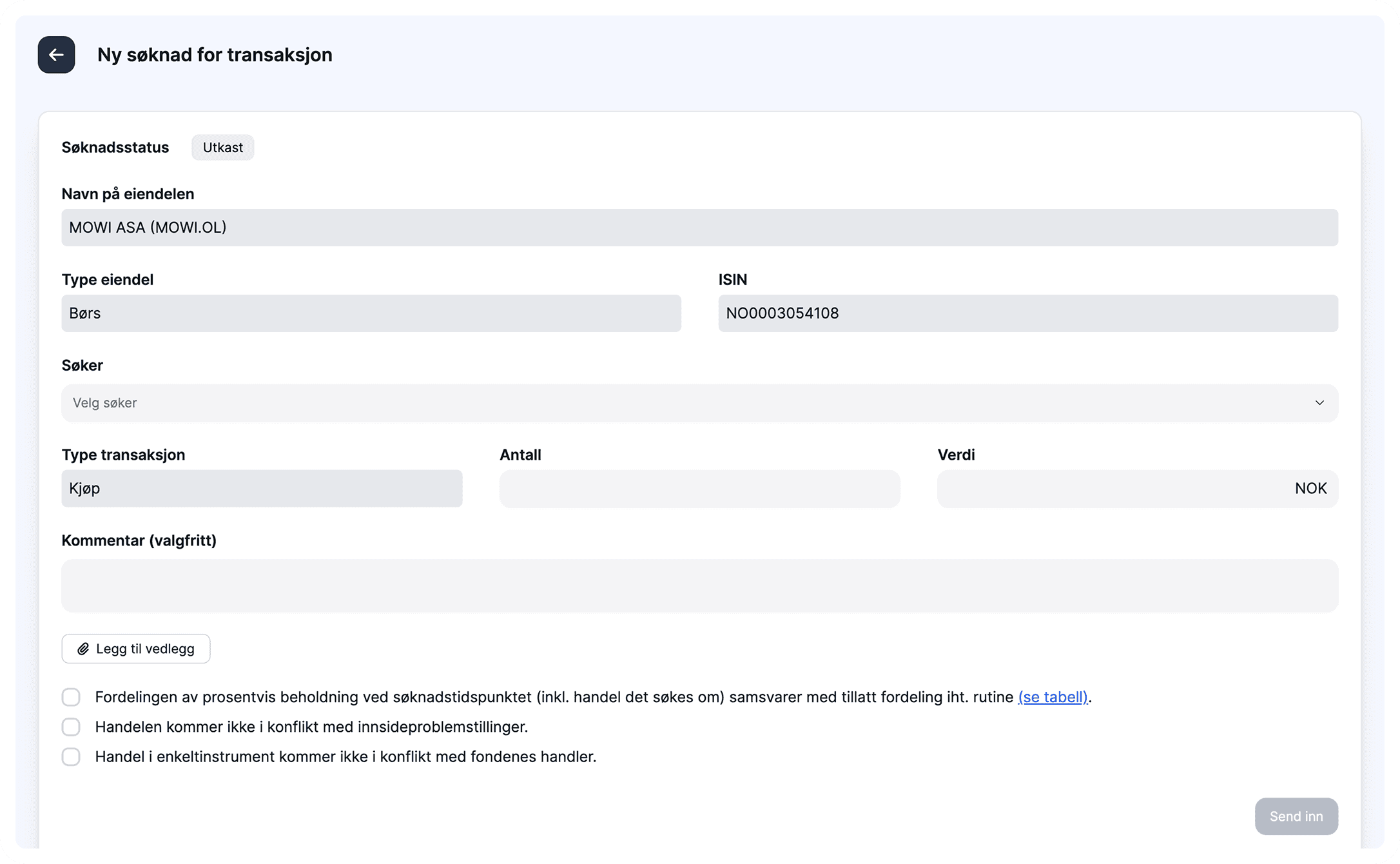Click the Utkast status badge
The width and height of the screenshot is (1400, 864).
[222, 147]
